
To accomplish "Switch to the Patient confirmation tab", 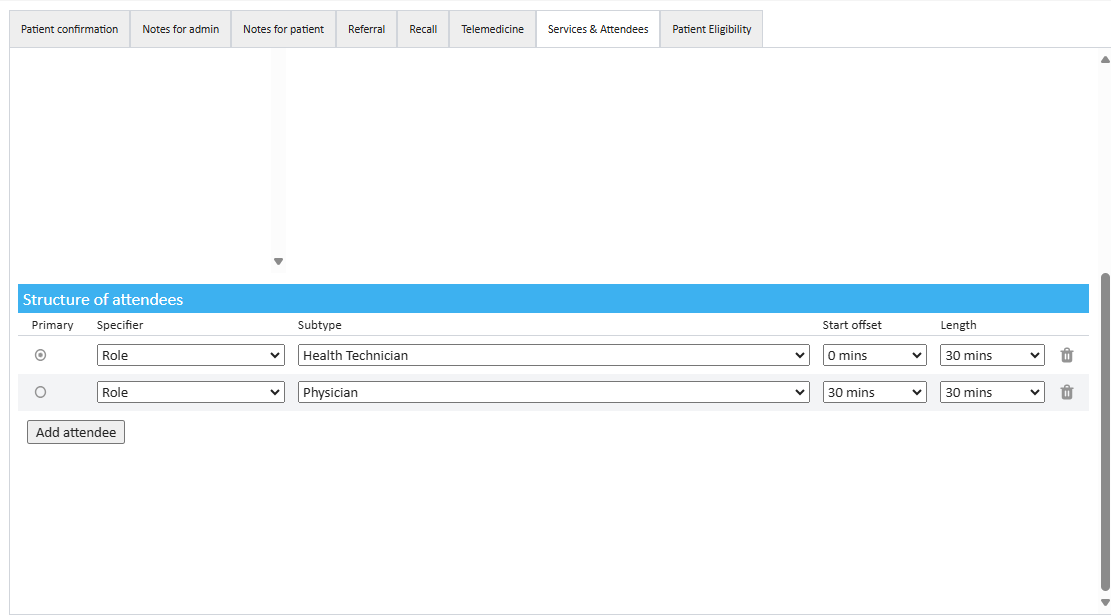I will coord(70,29).
